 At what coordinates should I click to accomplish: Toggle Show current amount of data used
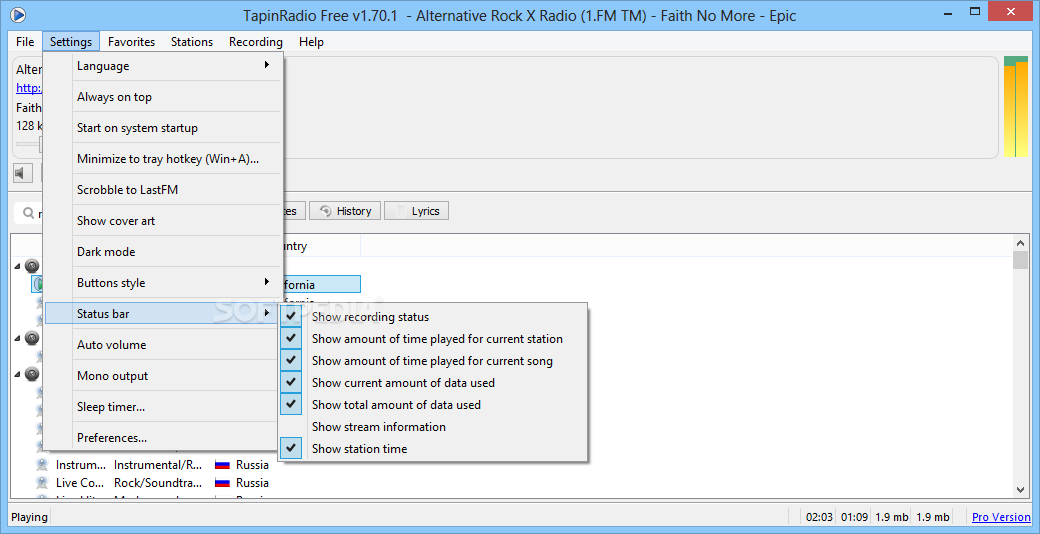(433, 383)
